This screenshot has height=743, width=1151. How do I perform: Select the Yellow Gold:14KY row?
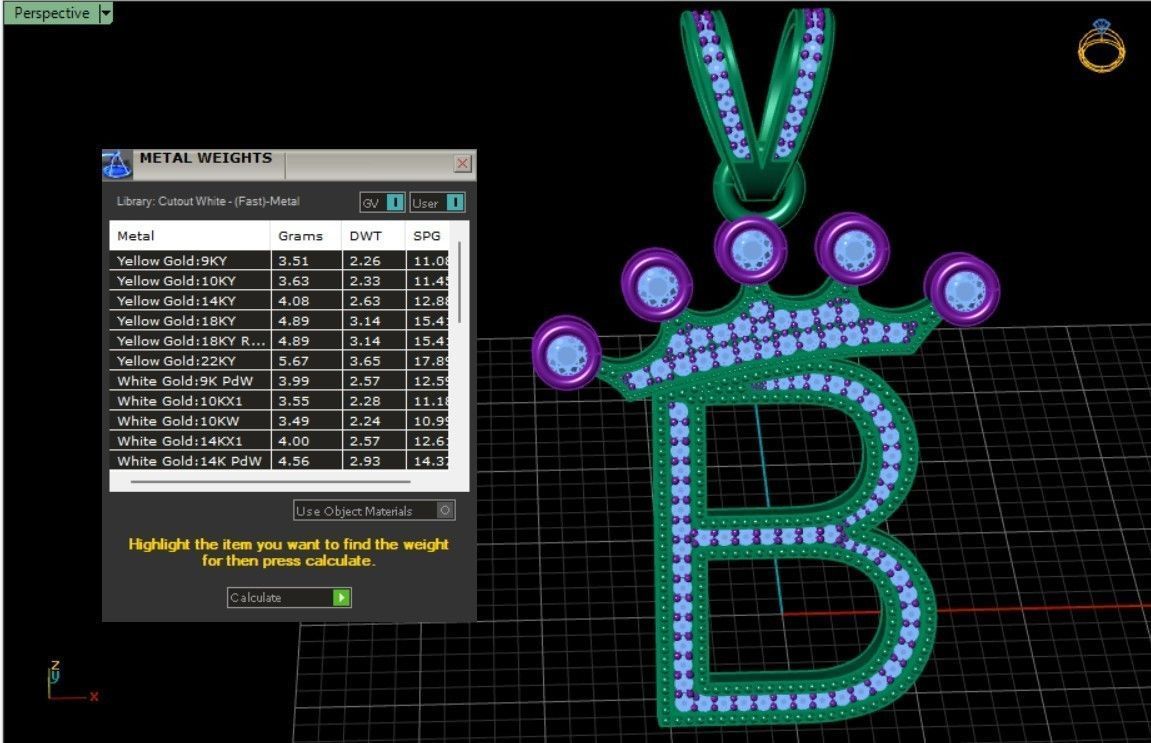pos(279,300)
